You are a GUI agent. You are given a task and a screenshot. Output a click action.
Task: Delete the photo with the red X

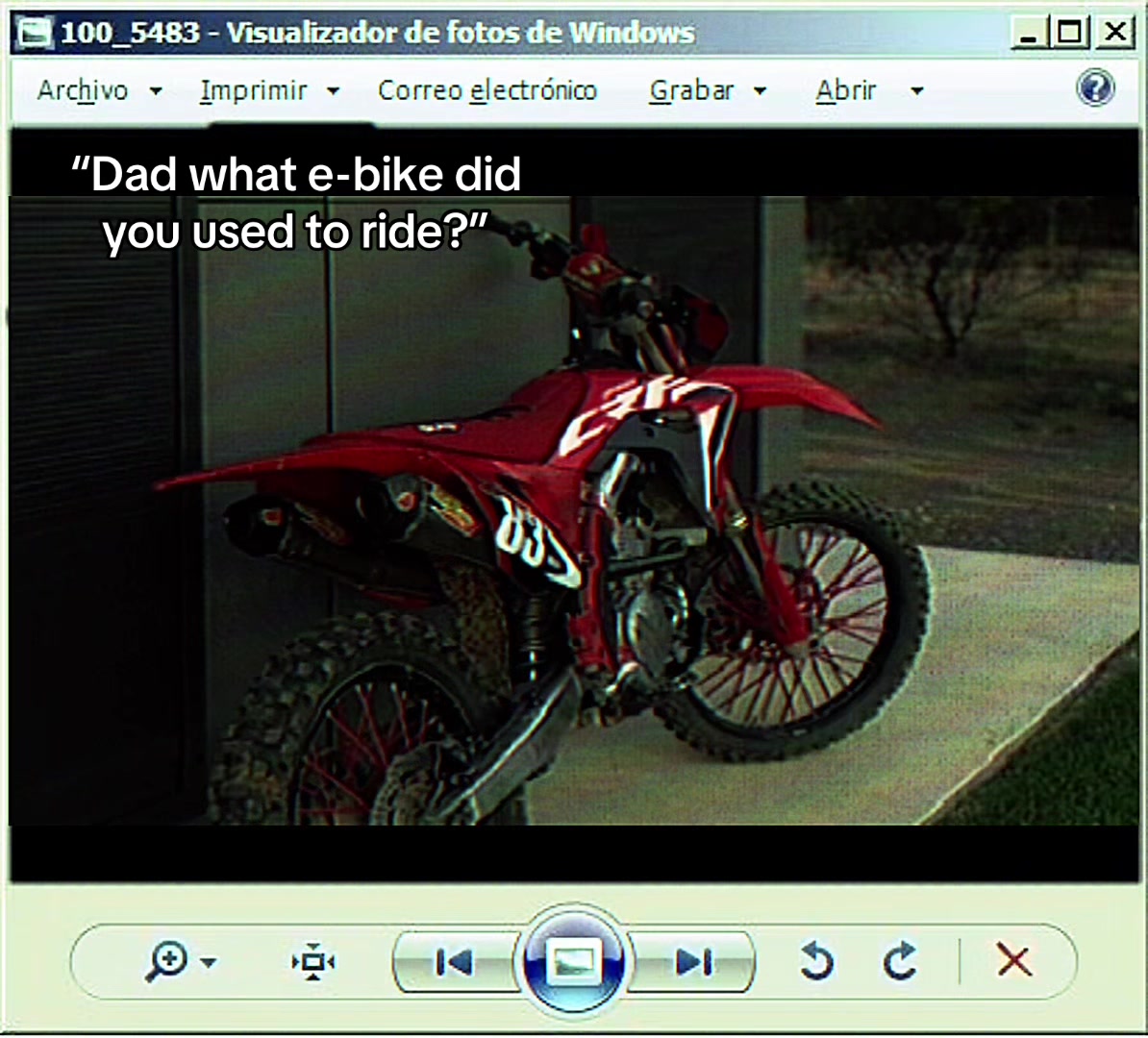pyautogui.click(x=1014, y=960)
